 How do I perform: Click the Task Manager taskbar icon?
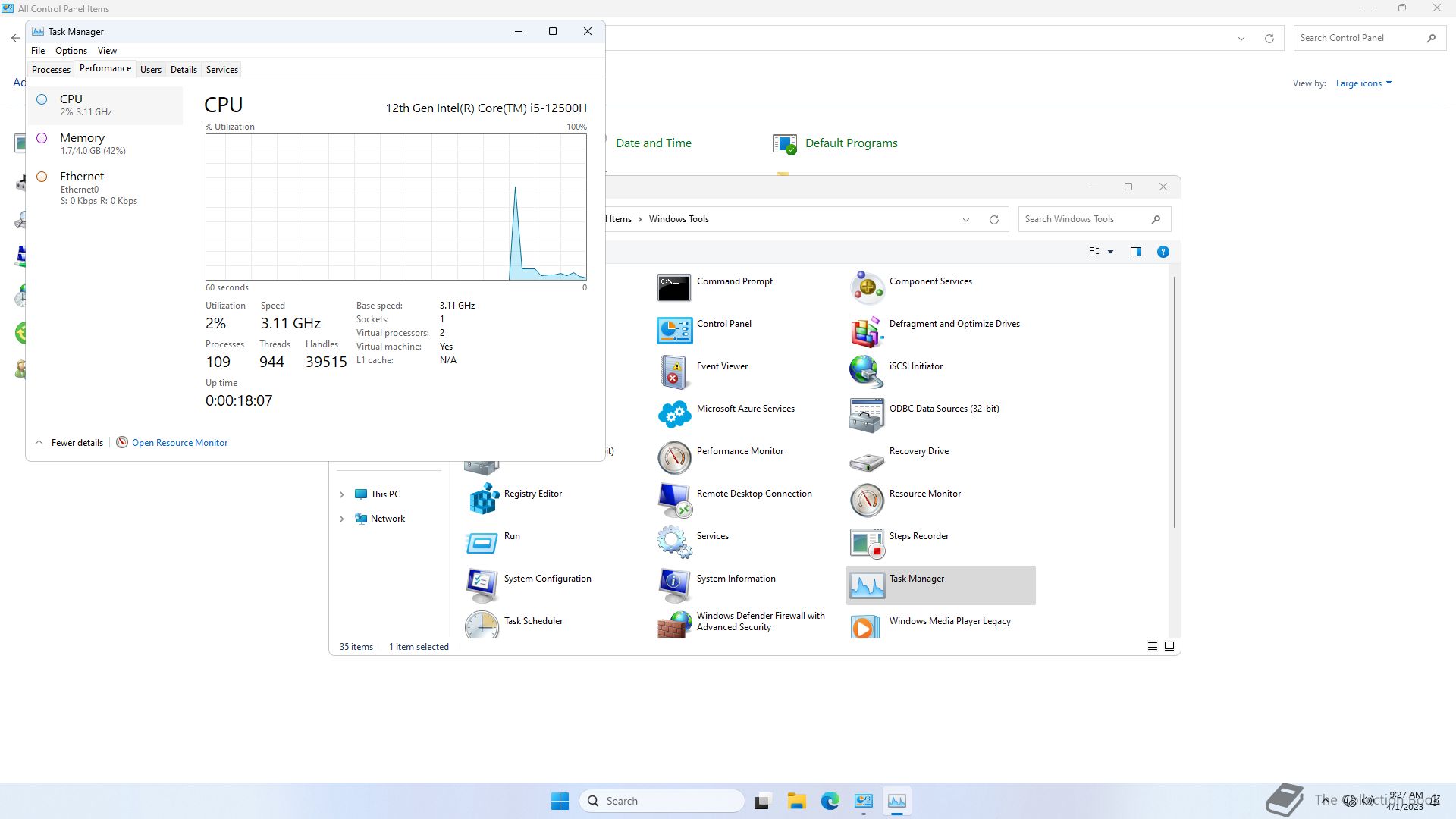coord(897,801)
